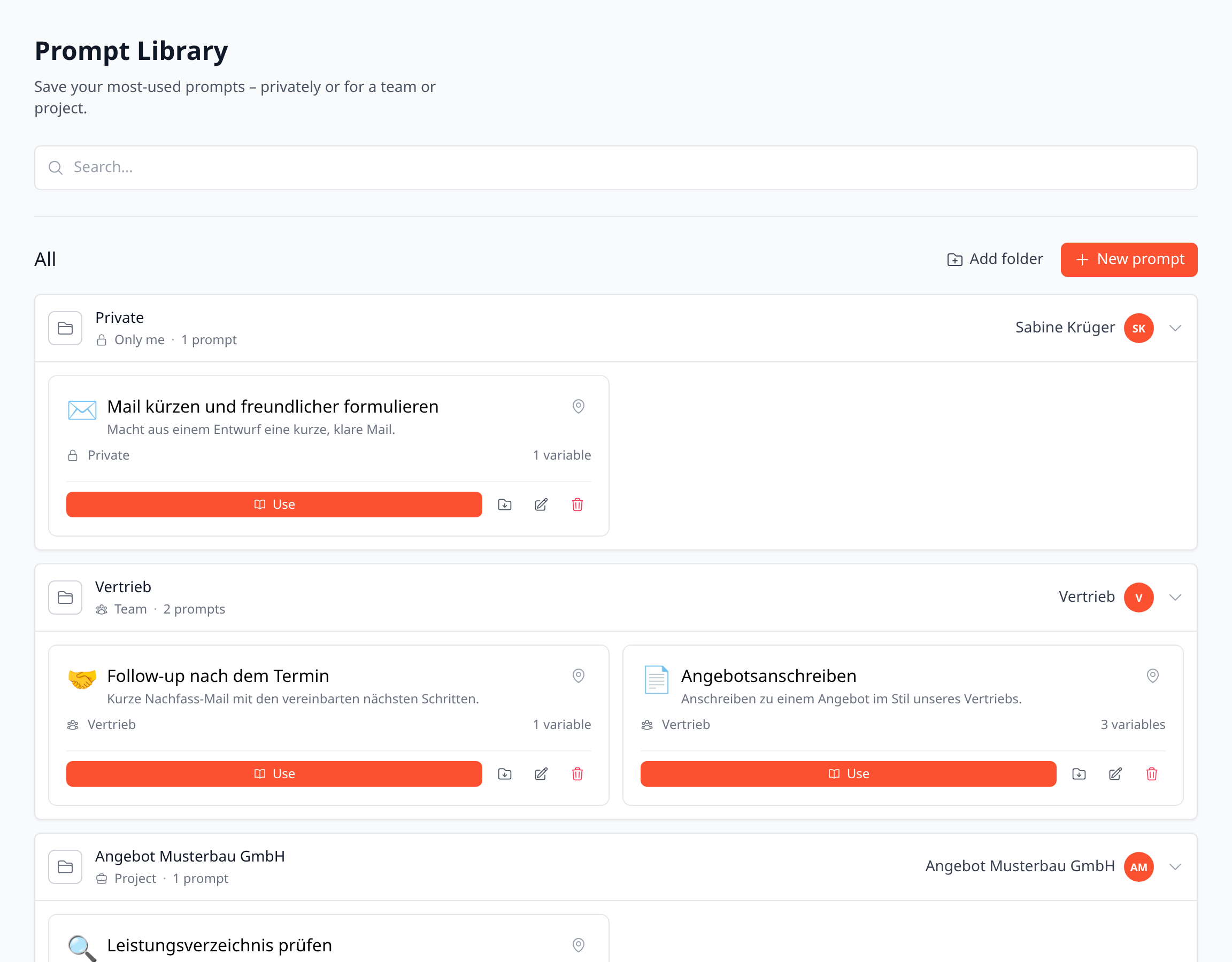Delete the Mail kürzen prompt
Image resolution: width=1232 pixels, height=962 pixels.
(577, 505)
